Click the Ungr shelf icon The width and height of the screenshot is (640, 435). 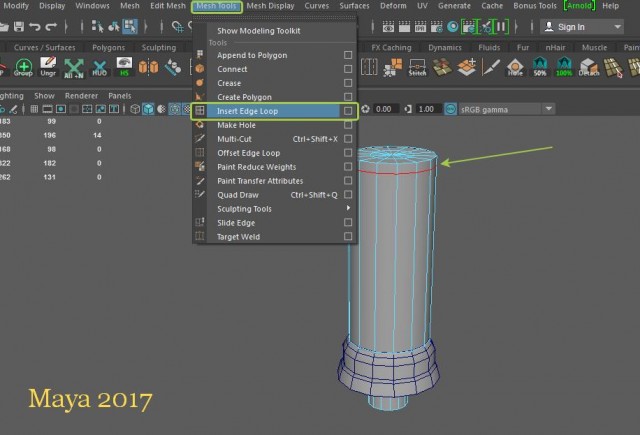tap(48, 67)
